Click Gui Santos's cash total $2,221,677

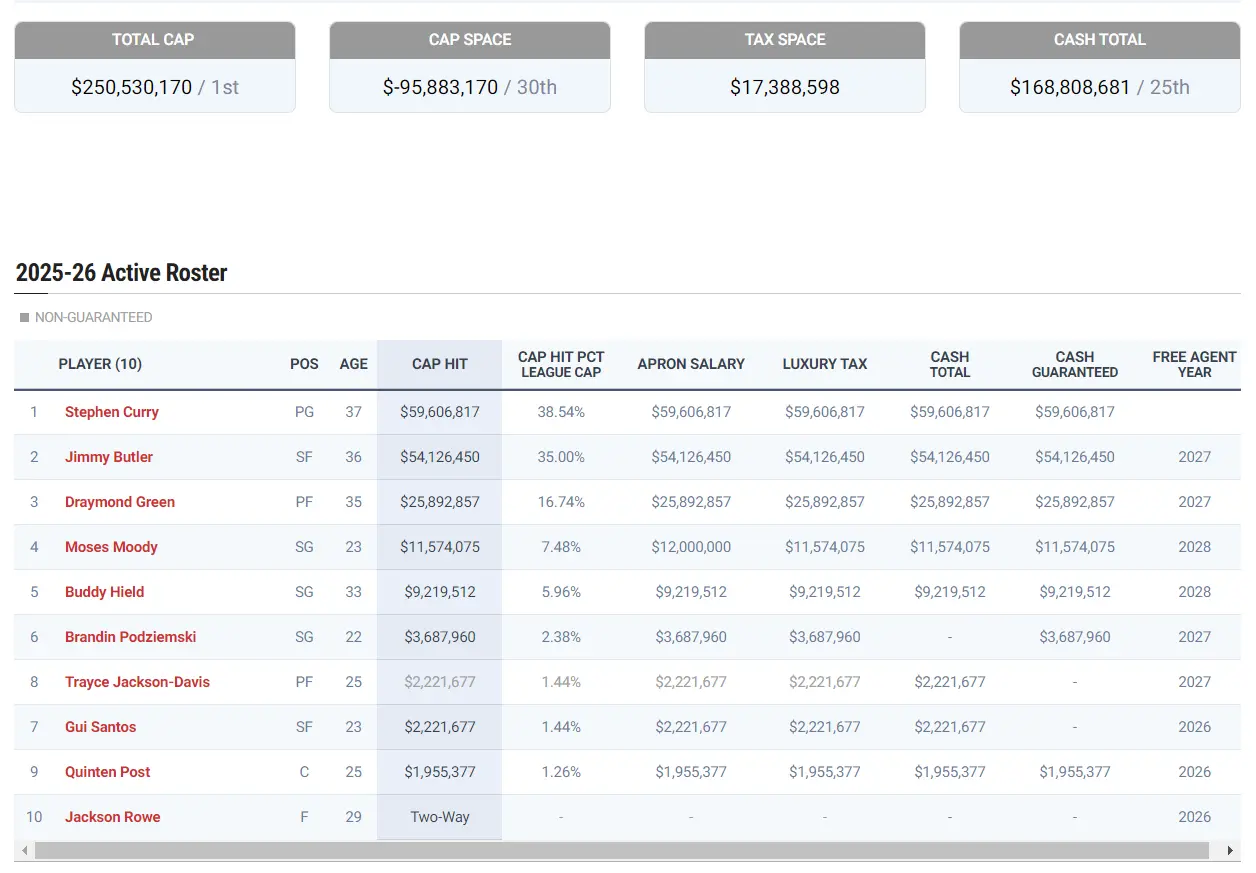pos(950,727)
